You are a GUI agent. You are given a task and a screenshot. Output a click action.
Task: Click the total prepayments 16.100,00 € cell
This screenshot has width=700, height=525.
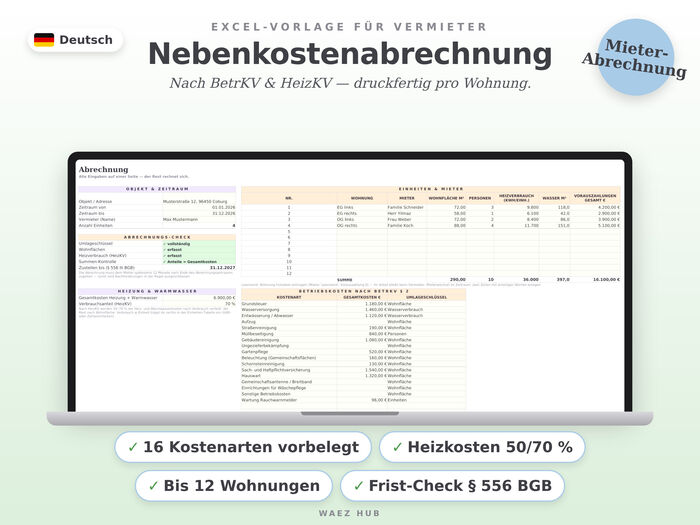(x=596, y=279)
